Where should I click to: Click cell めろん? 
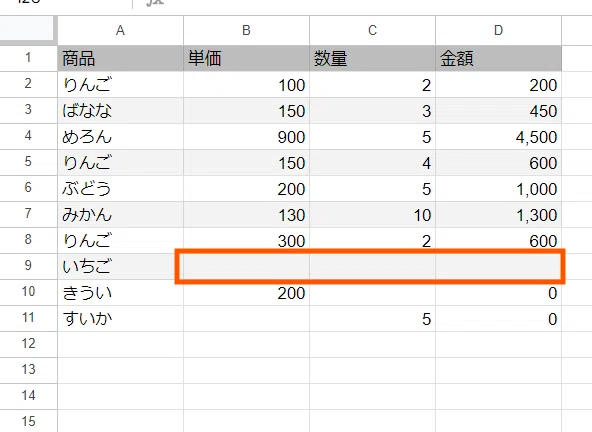click(x=120, y=136)
